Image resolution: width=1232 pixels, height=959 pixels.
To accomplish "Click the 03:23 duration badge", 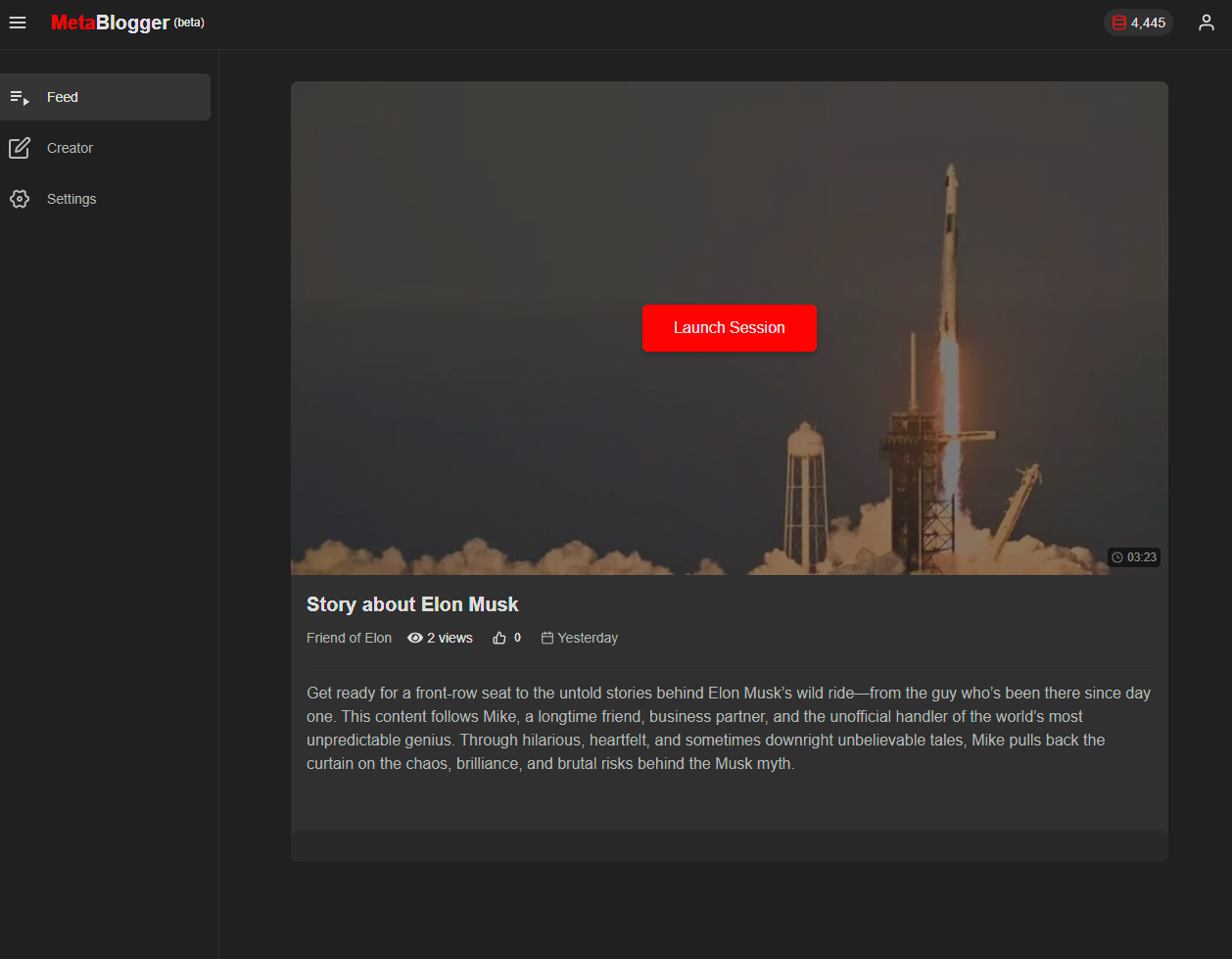I will [x=1134, y=557].
